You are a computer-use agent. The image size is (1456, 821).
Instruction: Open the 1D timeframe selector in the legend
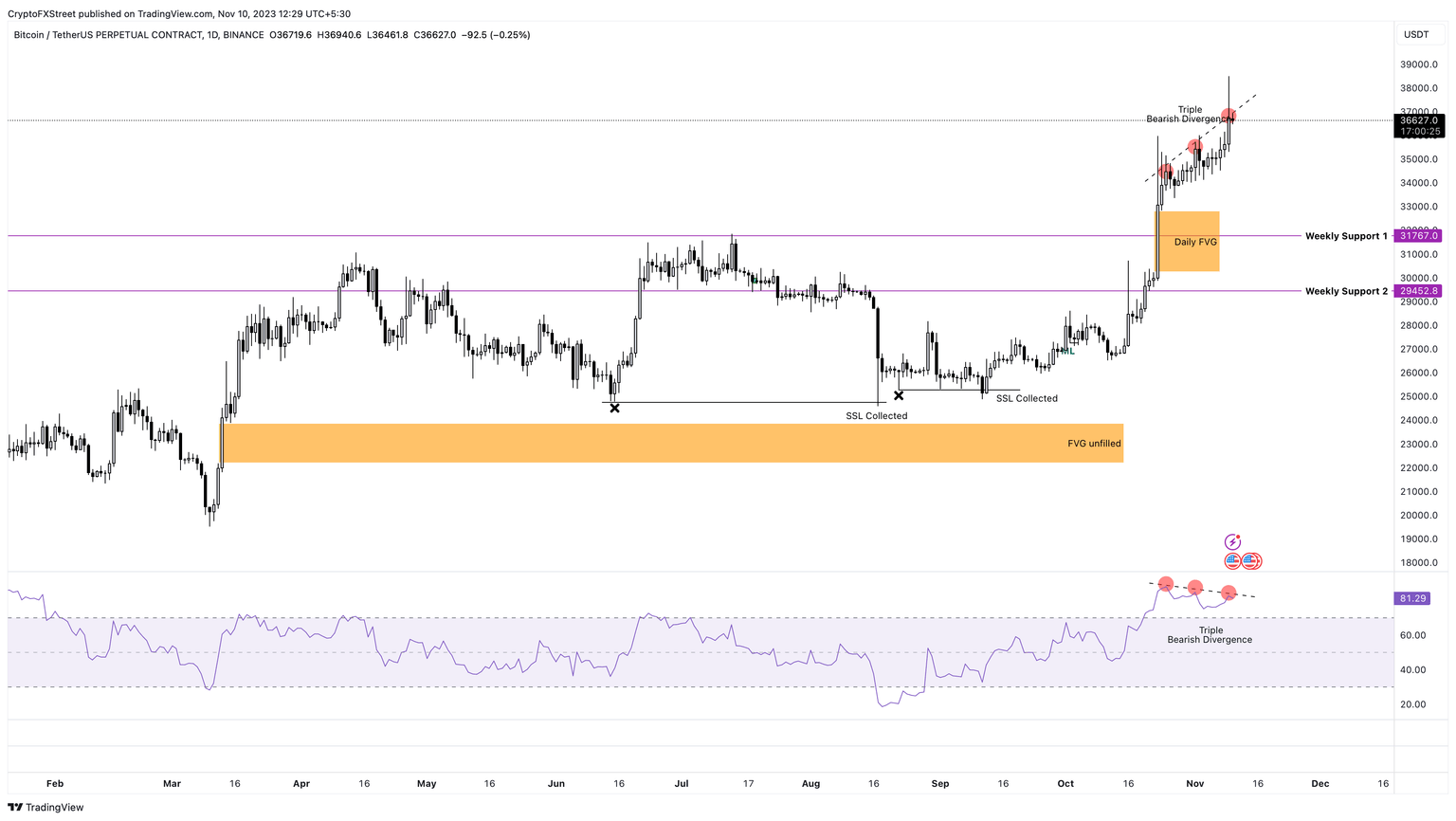212,35
